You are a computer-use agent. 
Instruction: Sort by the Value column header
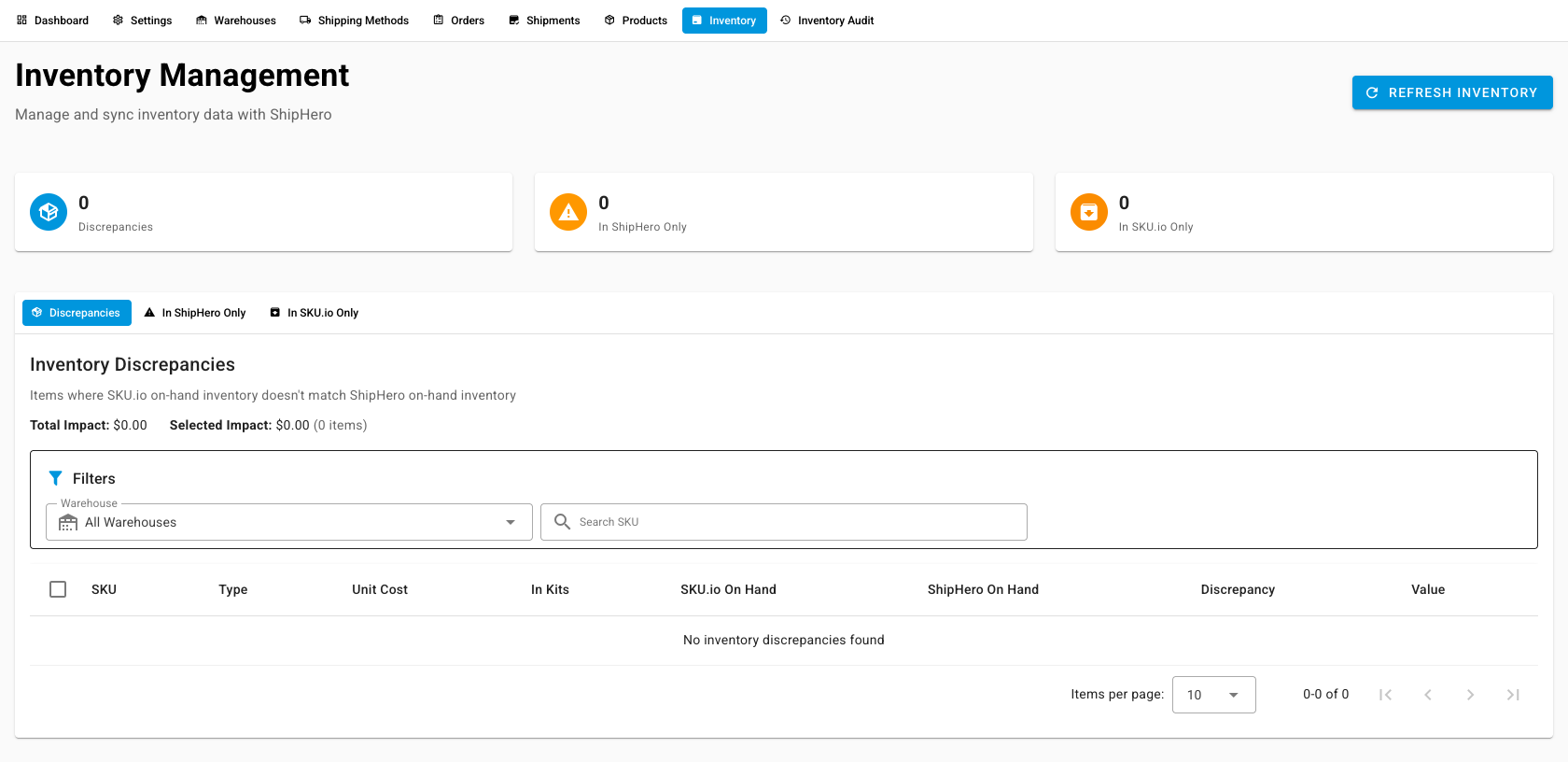[1428, 589]
